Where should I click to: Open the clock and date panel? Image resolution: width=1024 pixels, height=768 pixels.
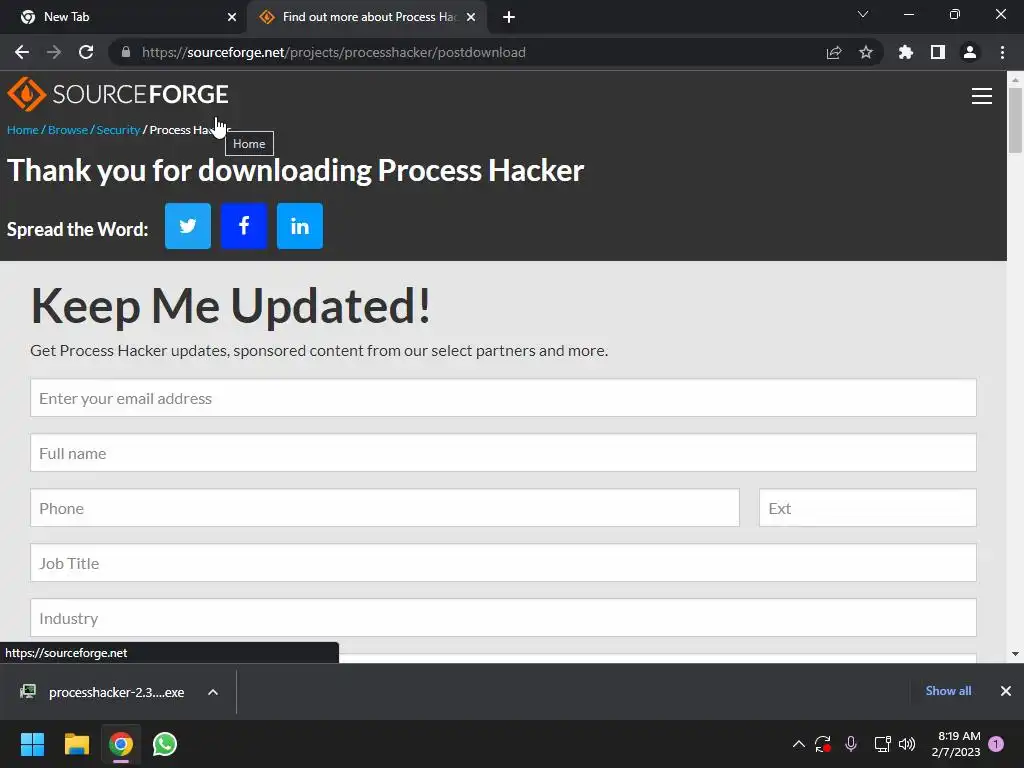pos(956,744)
